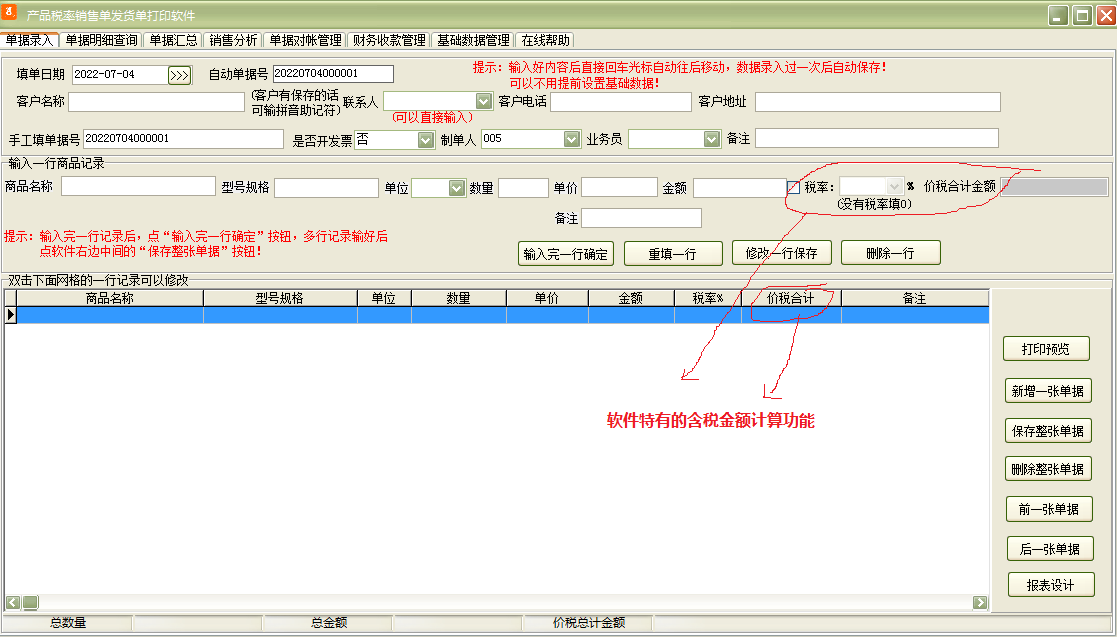Click the 单位 column header
Image resolution: width=1117 pixels, height=637 pixels.
click(x=384, y=299)
